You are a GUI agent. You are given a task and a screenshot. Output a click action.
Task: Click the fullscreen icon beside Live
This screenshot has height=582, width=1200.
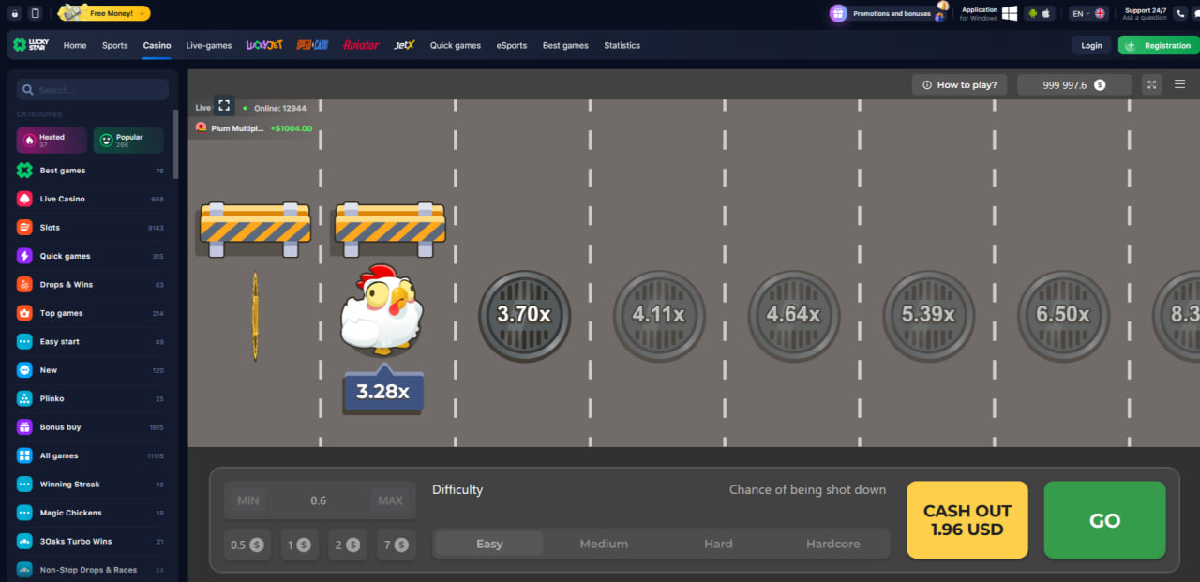(224, 106)
